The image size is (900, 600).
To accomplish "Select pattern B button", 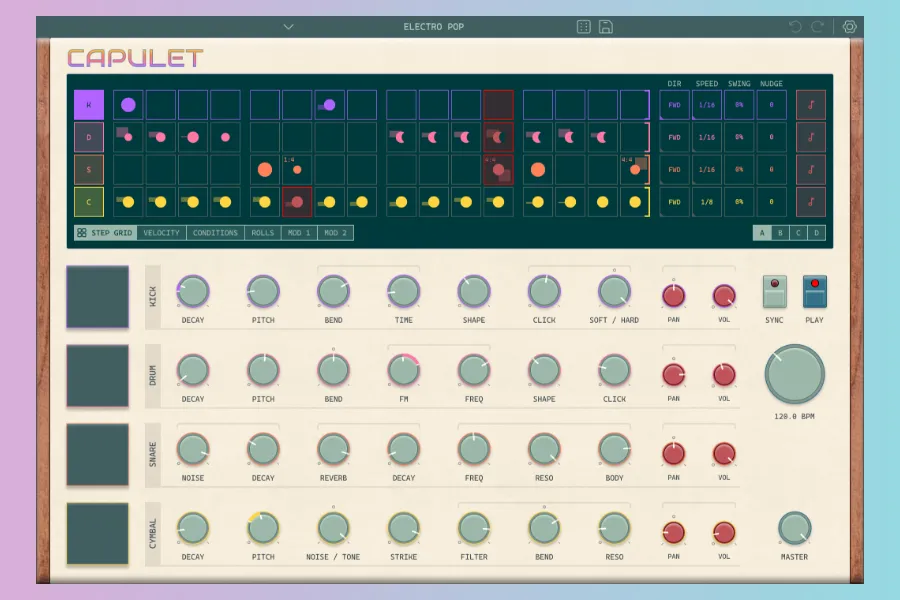I will [781, 233].
